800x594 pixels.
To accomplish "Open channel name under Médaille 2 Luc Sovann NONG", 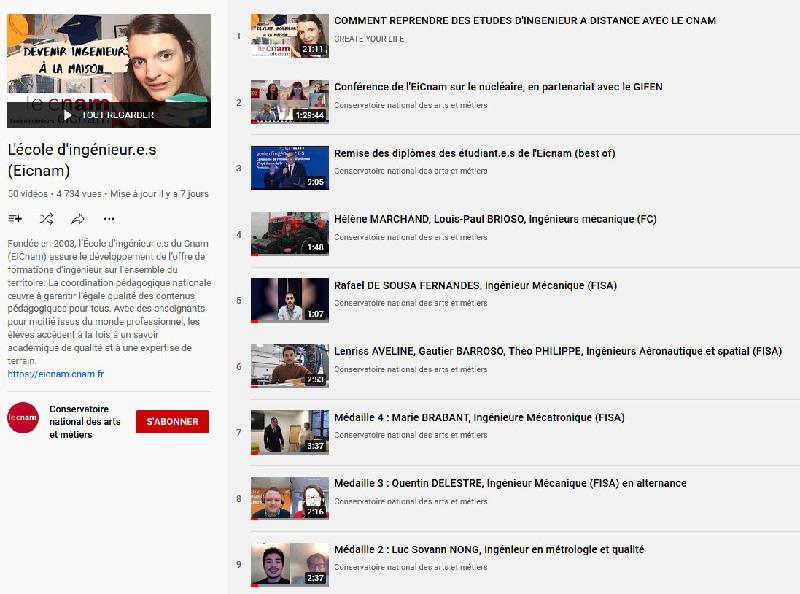I will click(x=411, y=567).
